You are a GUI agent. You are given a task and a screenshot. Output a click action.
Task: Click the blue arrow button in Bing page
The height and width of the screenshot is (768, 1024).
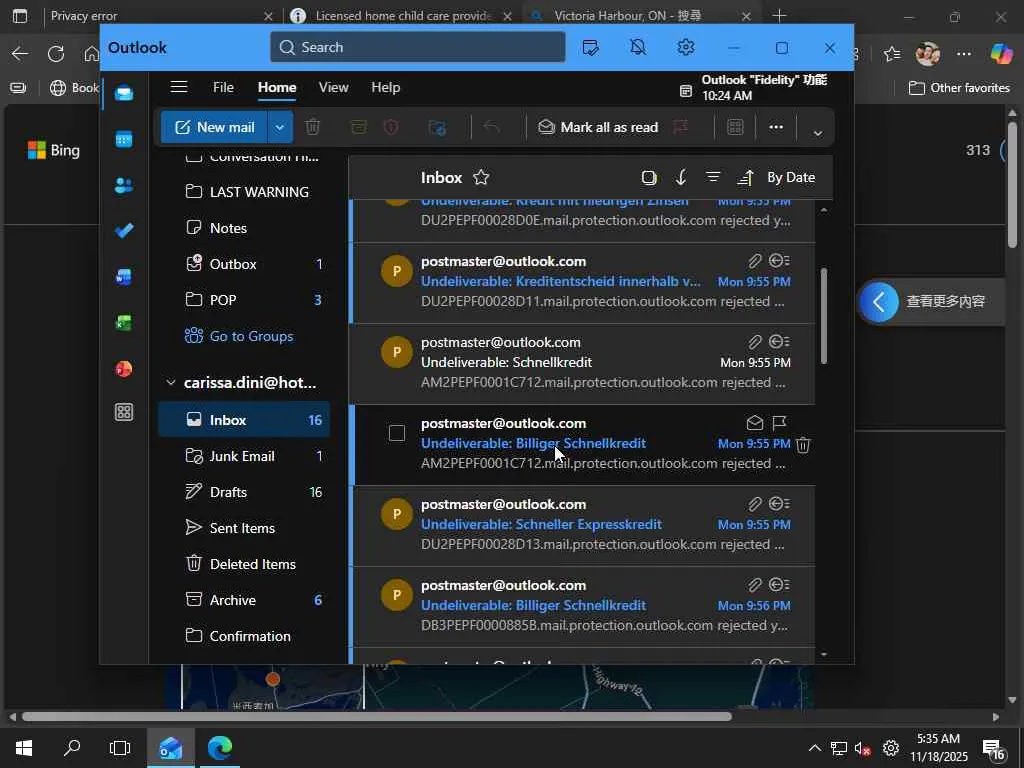point(878,302)
